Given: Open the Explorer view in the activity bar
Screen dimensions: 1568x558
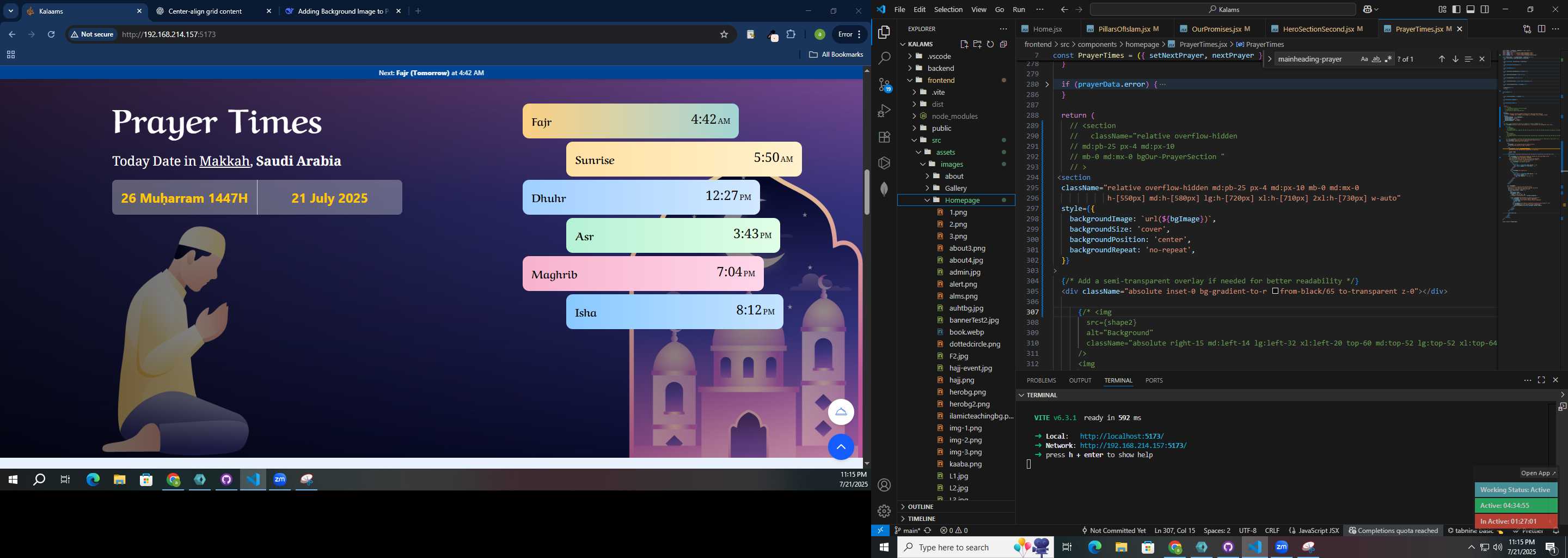Looking at the screenshot, I should [x=884, y=32].
